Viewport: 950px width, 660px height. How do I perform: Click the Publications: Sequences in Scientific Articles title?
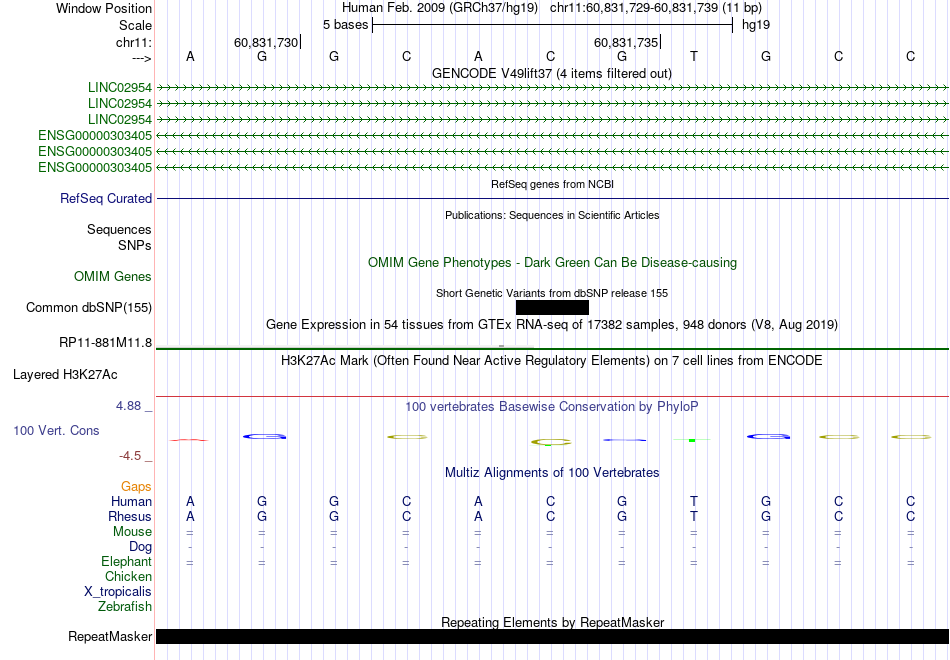pyautogui.click(x=552, y=215)
